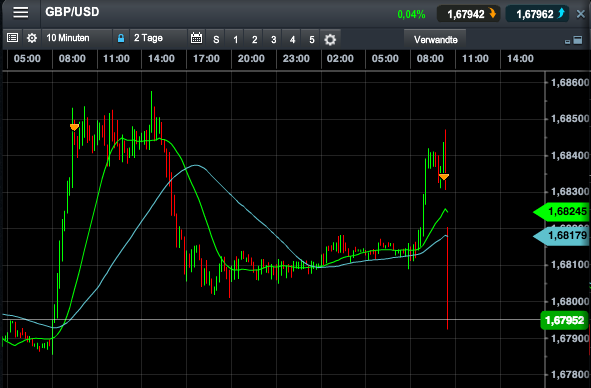
Task: Click the sell price 1,67942
Action: (469, 14)
